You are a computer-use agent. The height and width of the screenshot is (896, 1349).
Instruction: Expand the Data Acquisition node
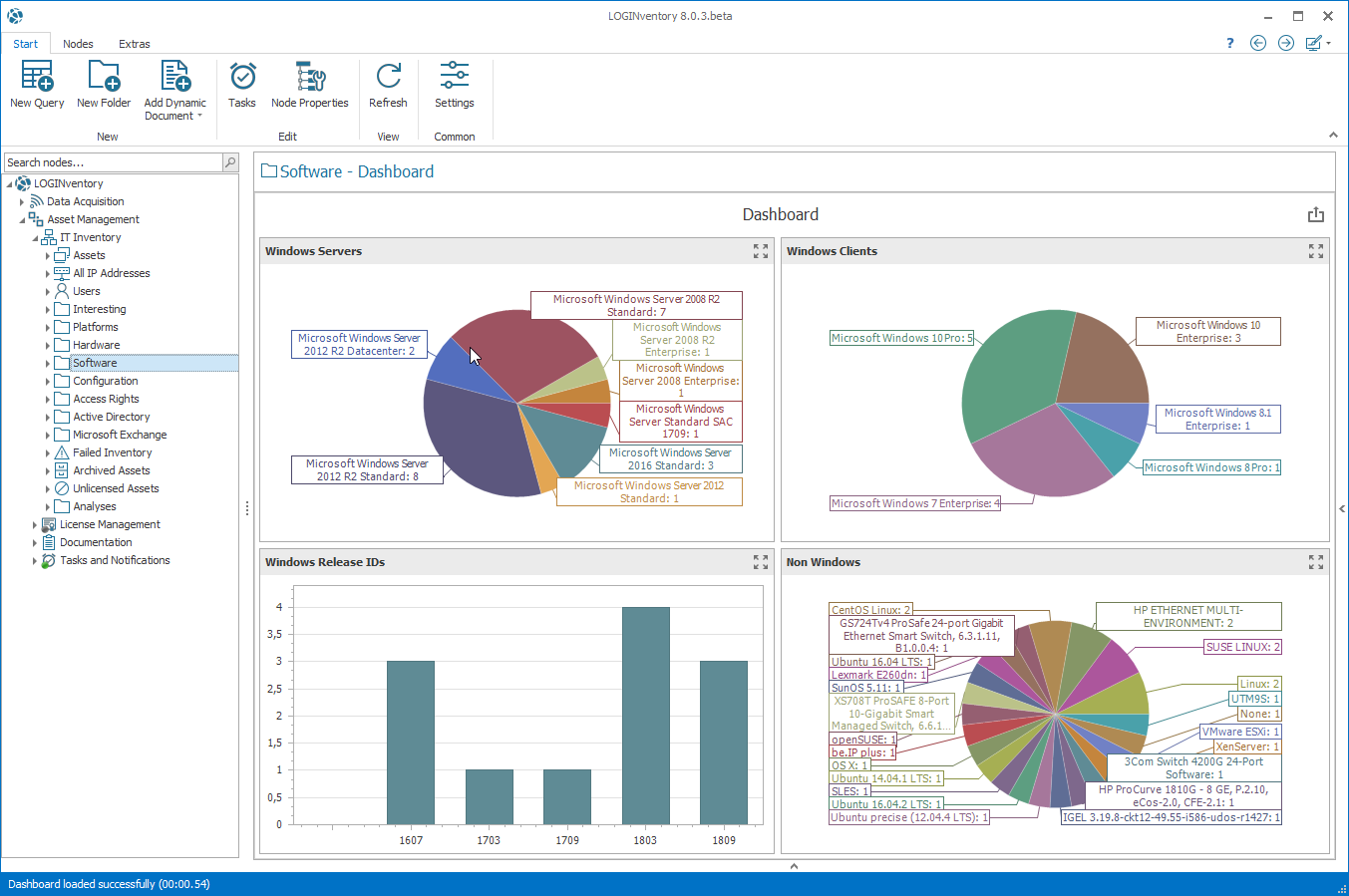coord(22,201)
